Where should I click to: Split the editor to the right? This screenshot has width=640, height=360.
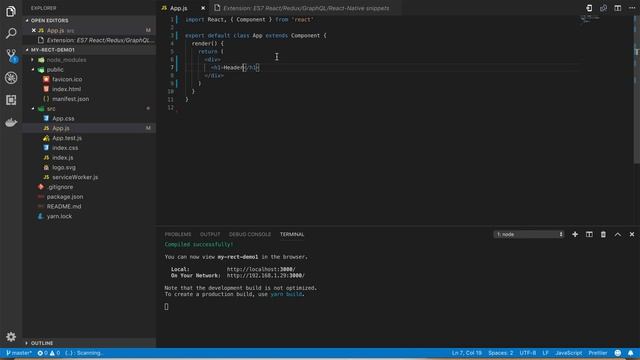(x=618, y=8)
